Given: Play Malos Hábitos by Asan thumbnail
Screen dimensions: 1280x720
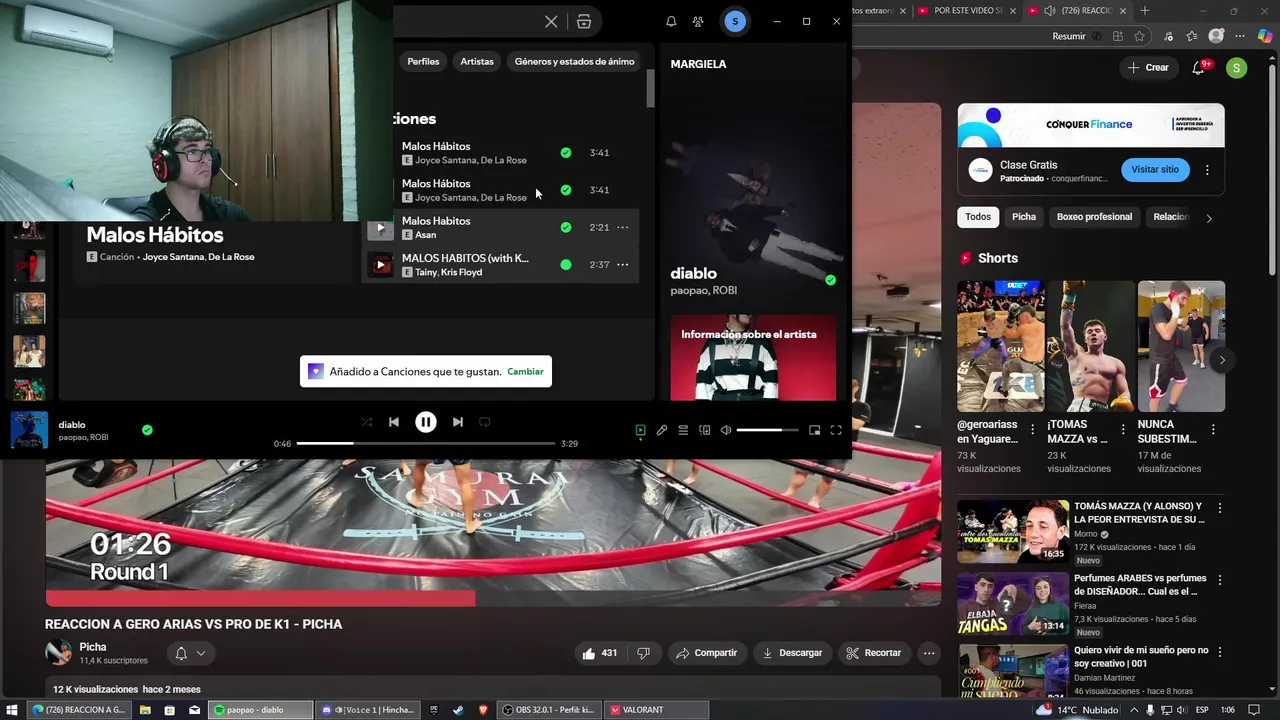Looking at the screenshot, I should 380,227.
